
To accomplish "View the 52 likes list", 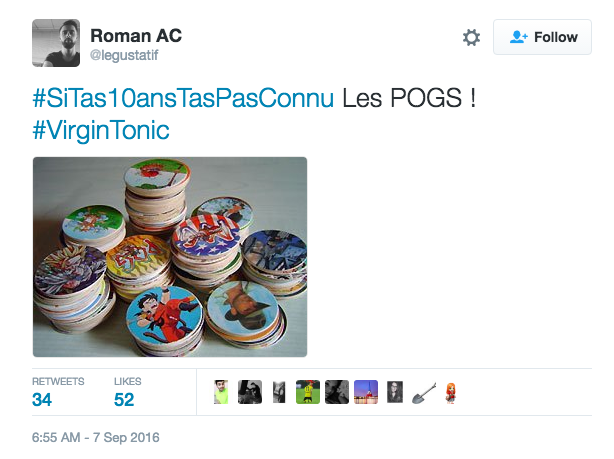I will (x=128, y=393).
